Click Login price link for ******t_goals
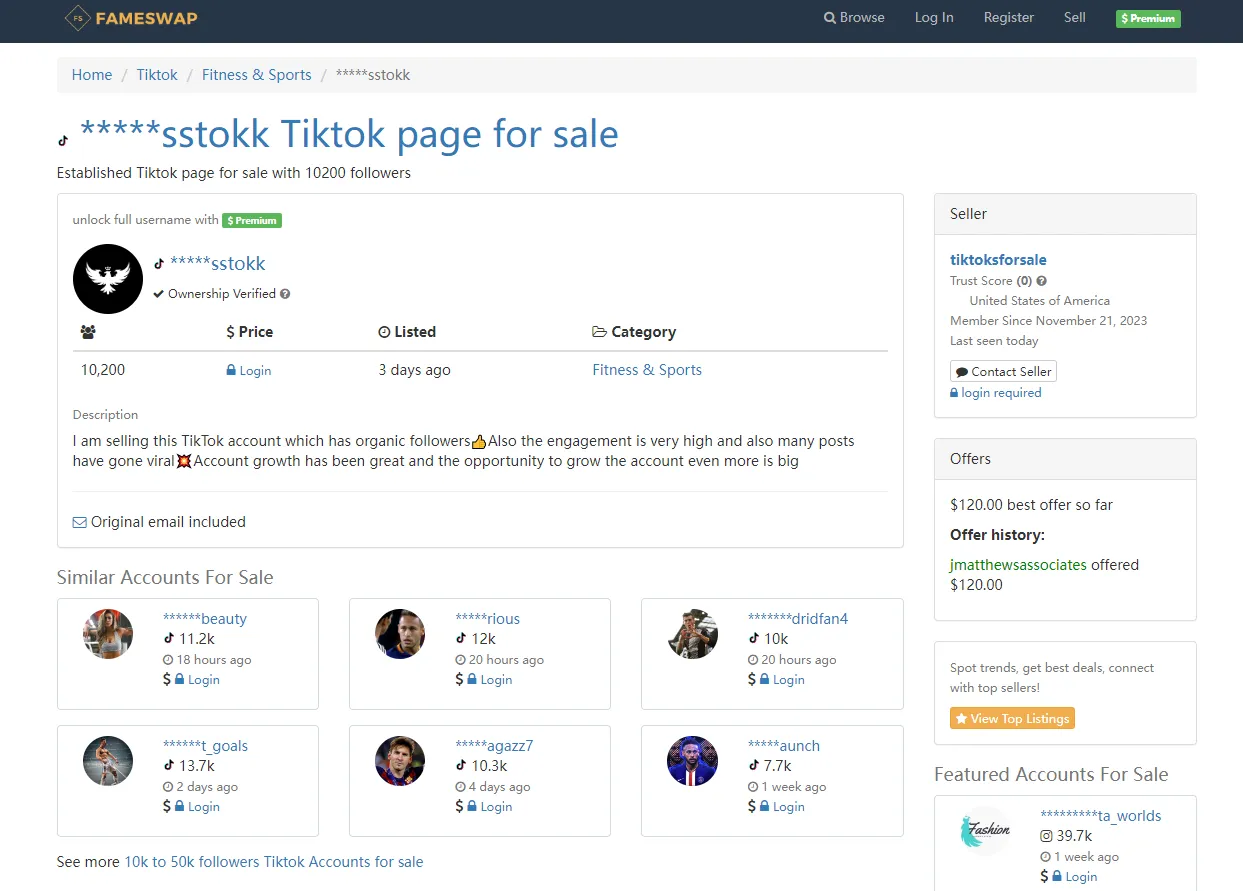The width and height of the screenshot is (1243, 891). [204, 807]
